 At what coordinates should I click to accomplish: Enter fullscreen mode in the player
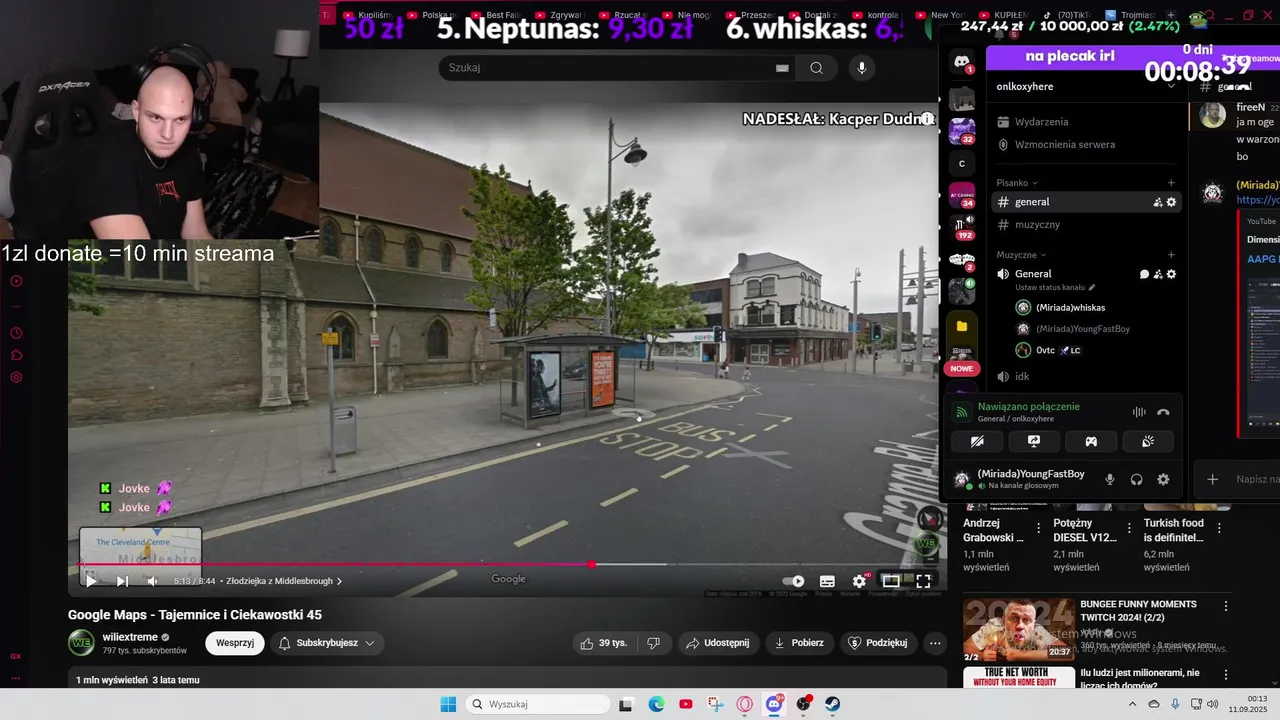point(924,581)
